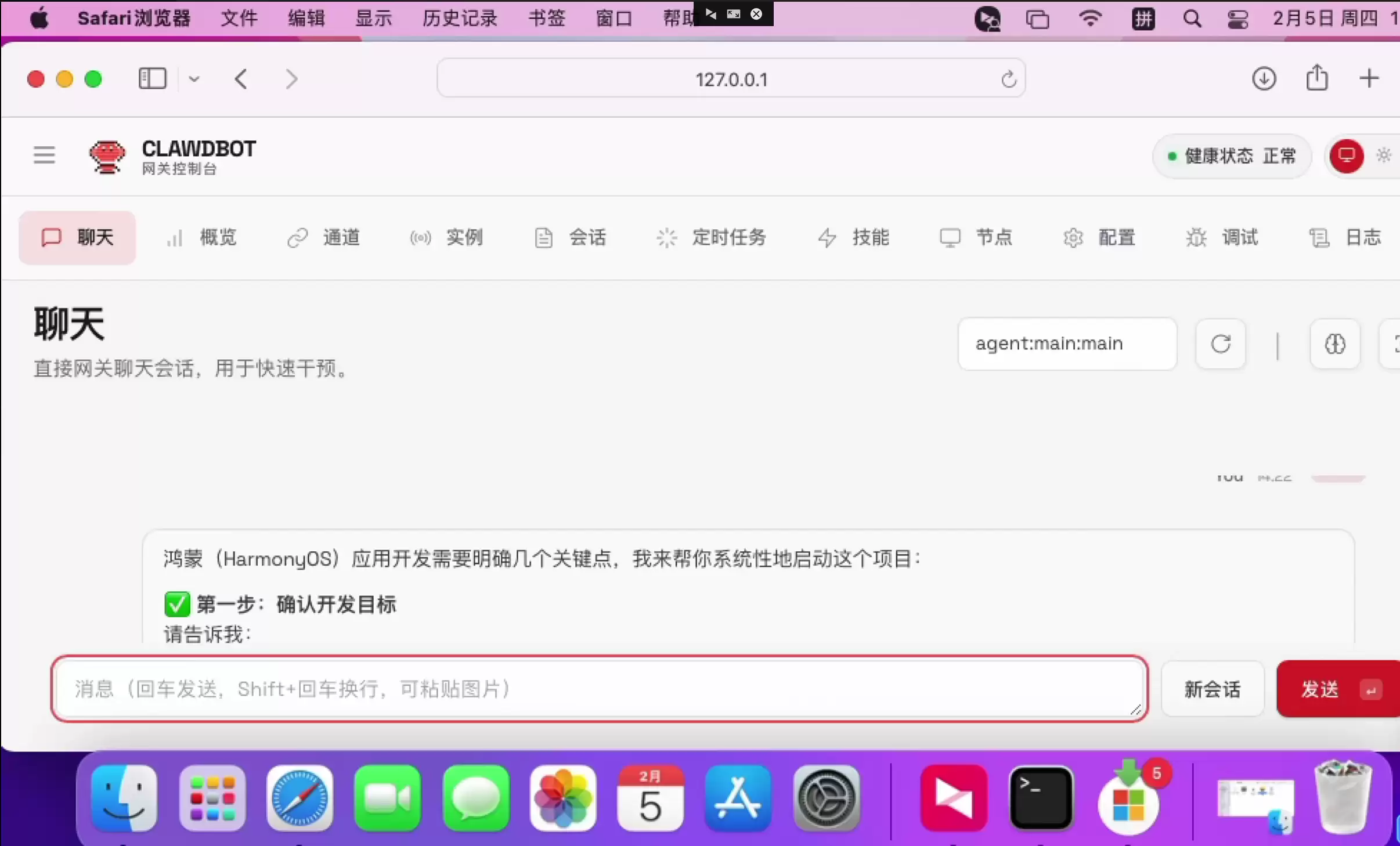
Task: Refresh the agent:main:main session
Action: tap(1221, 344)
